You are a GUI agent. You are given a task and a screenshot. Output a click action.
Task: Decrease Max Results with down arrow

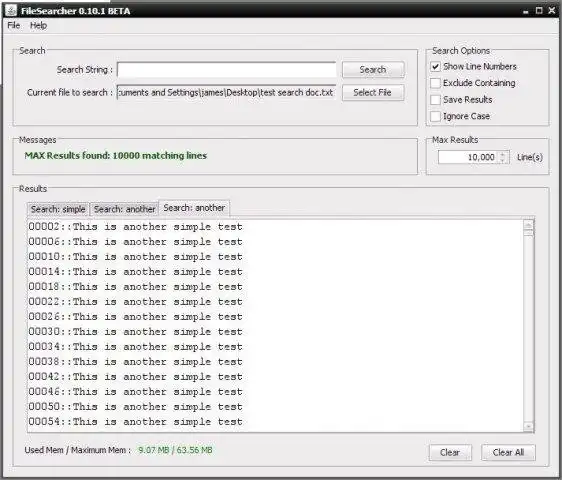click(503, 160)
